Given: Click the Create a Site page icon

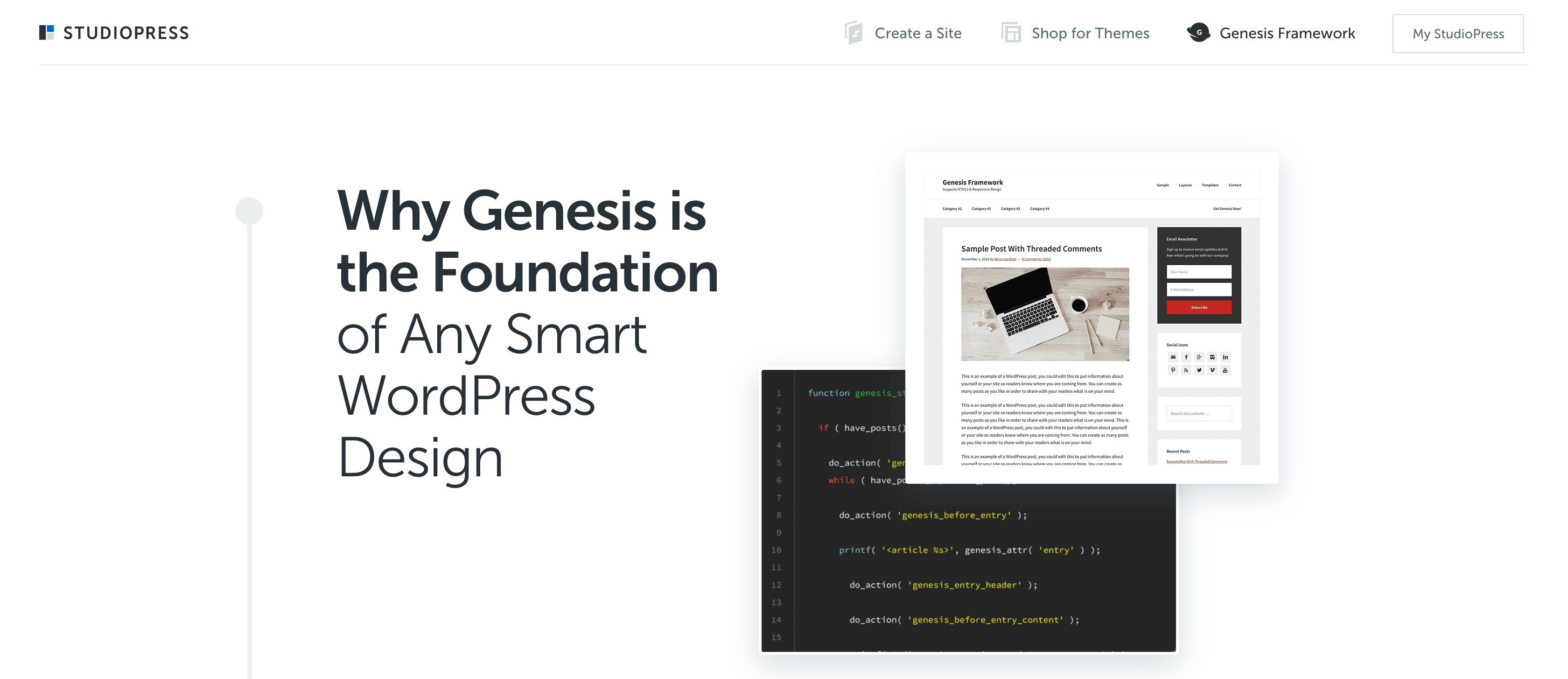Looking at the screenshot, I should (854, 32).
